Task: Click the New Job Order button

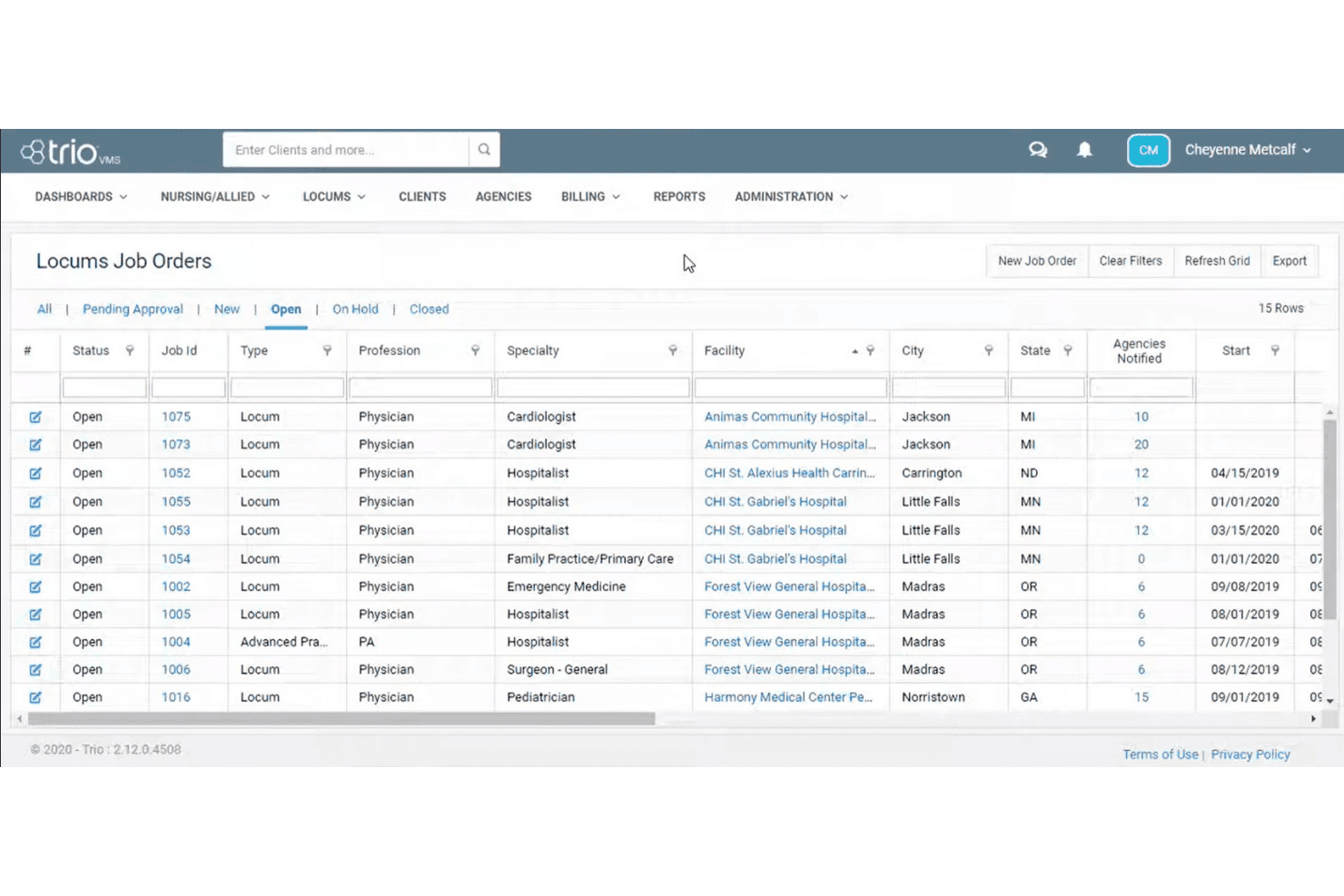Action: tap(1037, 261)
